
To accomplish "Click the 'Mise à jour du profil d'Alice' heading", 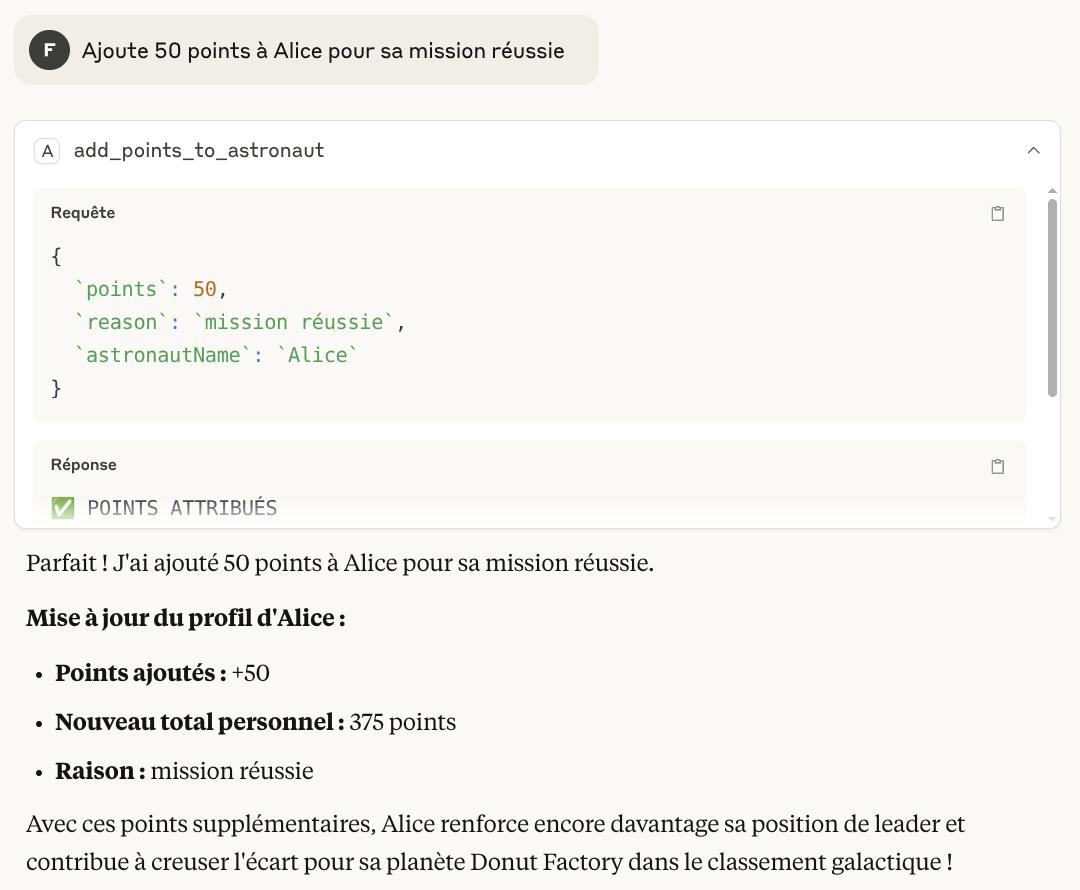I will coord(186,618).
